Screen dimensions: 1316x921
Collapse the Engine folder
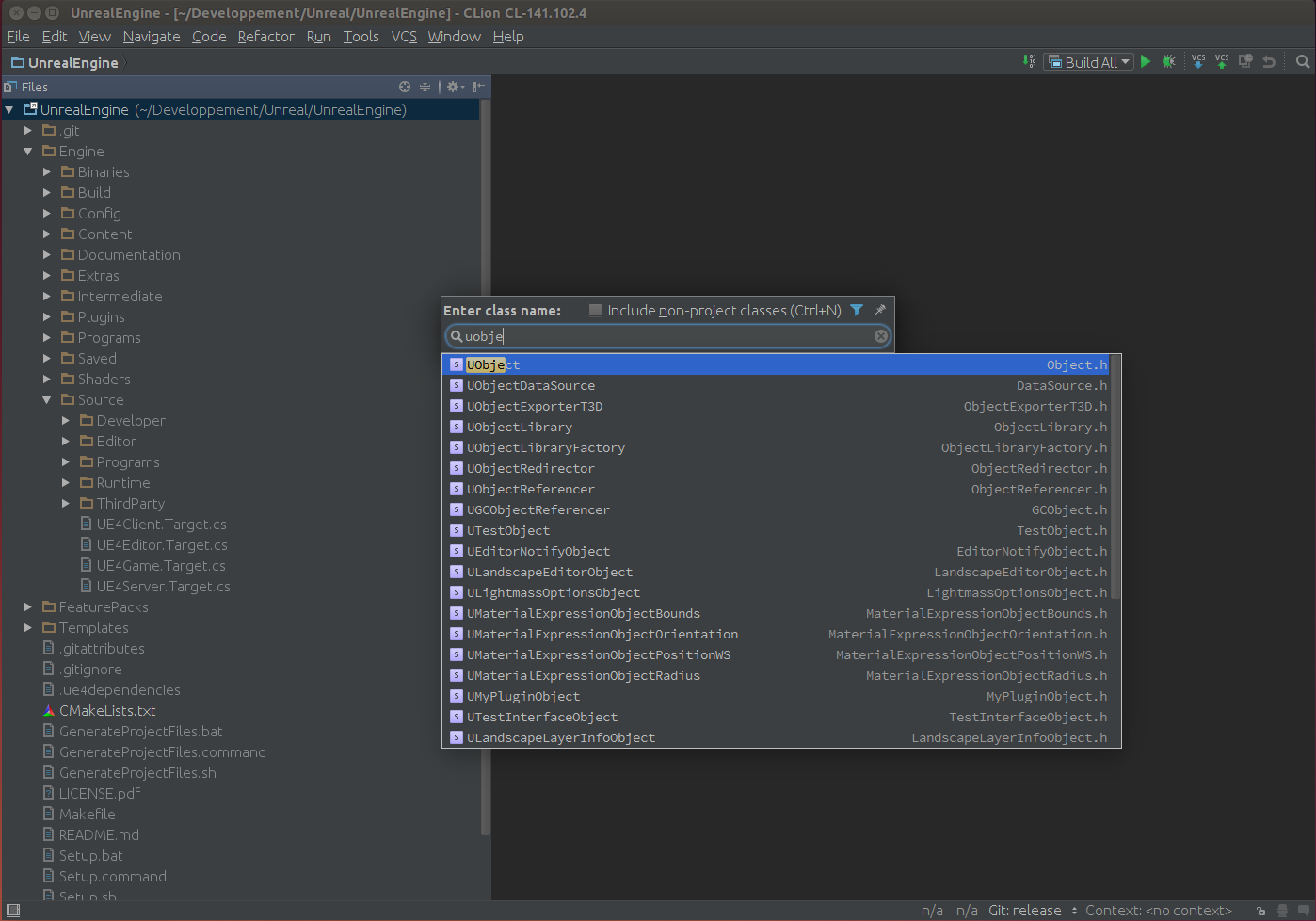28,152
